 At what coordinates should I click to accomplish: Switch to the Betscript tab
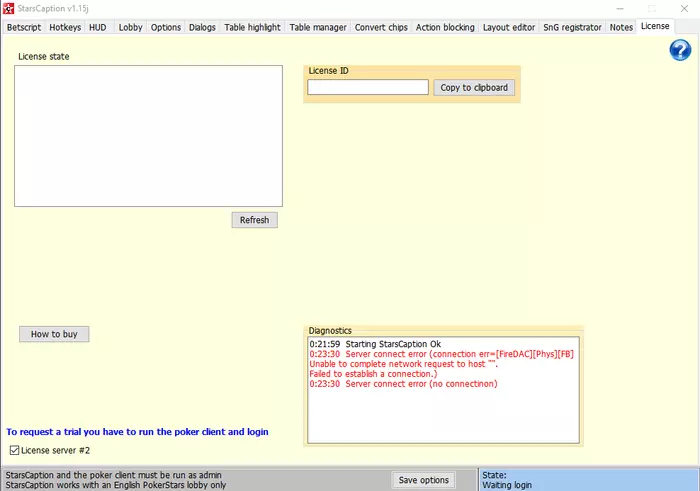tap(24, 27)
